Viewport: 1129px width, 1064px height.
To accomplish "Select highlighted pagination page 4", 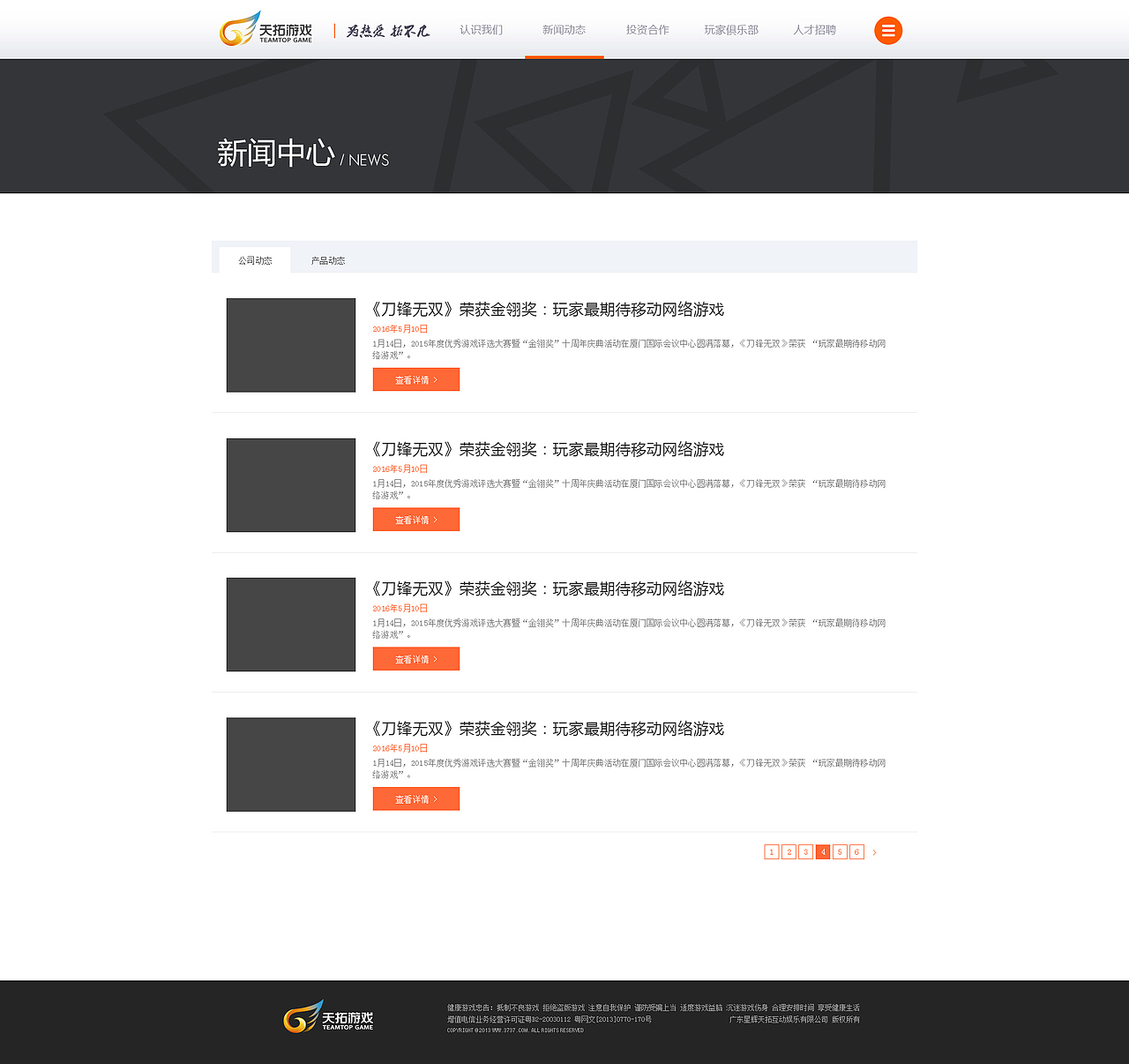I will click(x=823, y=851).
